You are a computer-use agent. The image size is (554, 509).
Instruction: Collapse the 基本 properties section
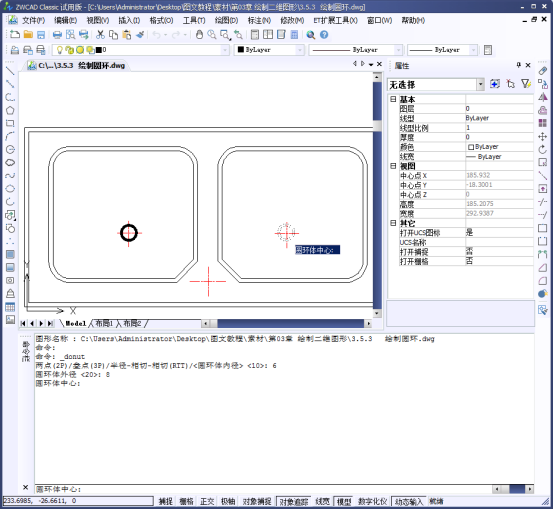click(x=393, y=99)
